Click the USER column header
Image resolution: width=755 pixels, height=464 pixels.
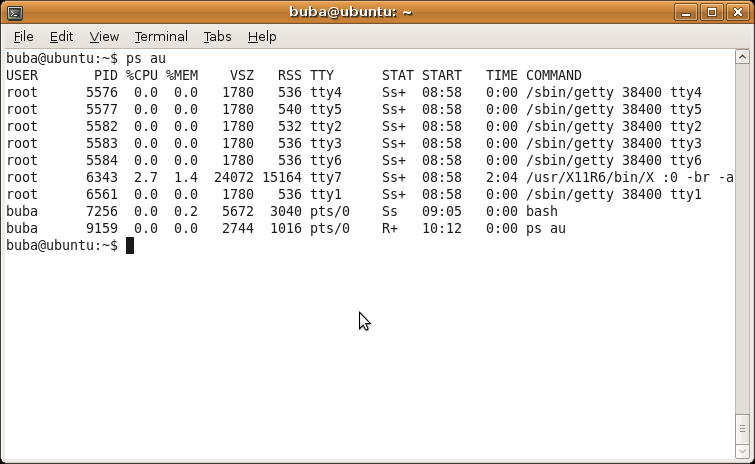(x=22, y=76)
